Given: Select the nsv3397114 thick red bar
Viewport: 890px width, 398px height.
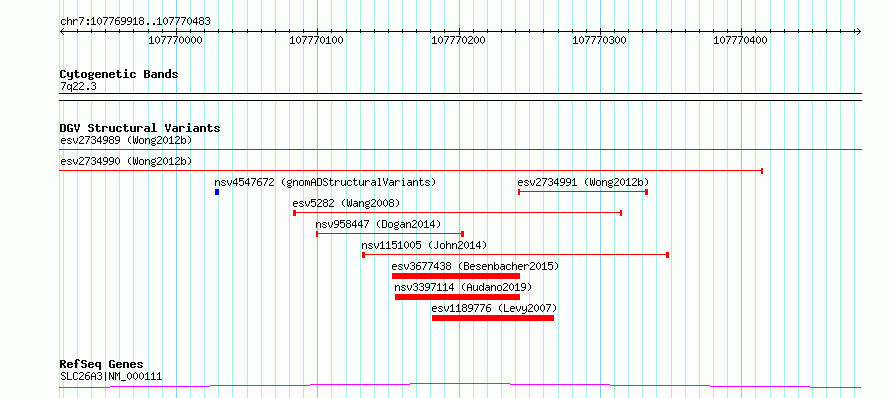Looking at the screenshot, I should pos(457,297).
